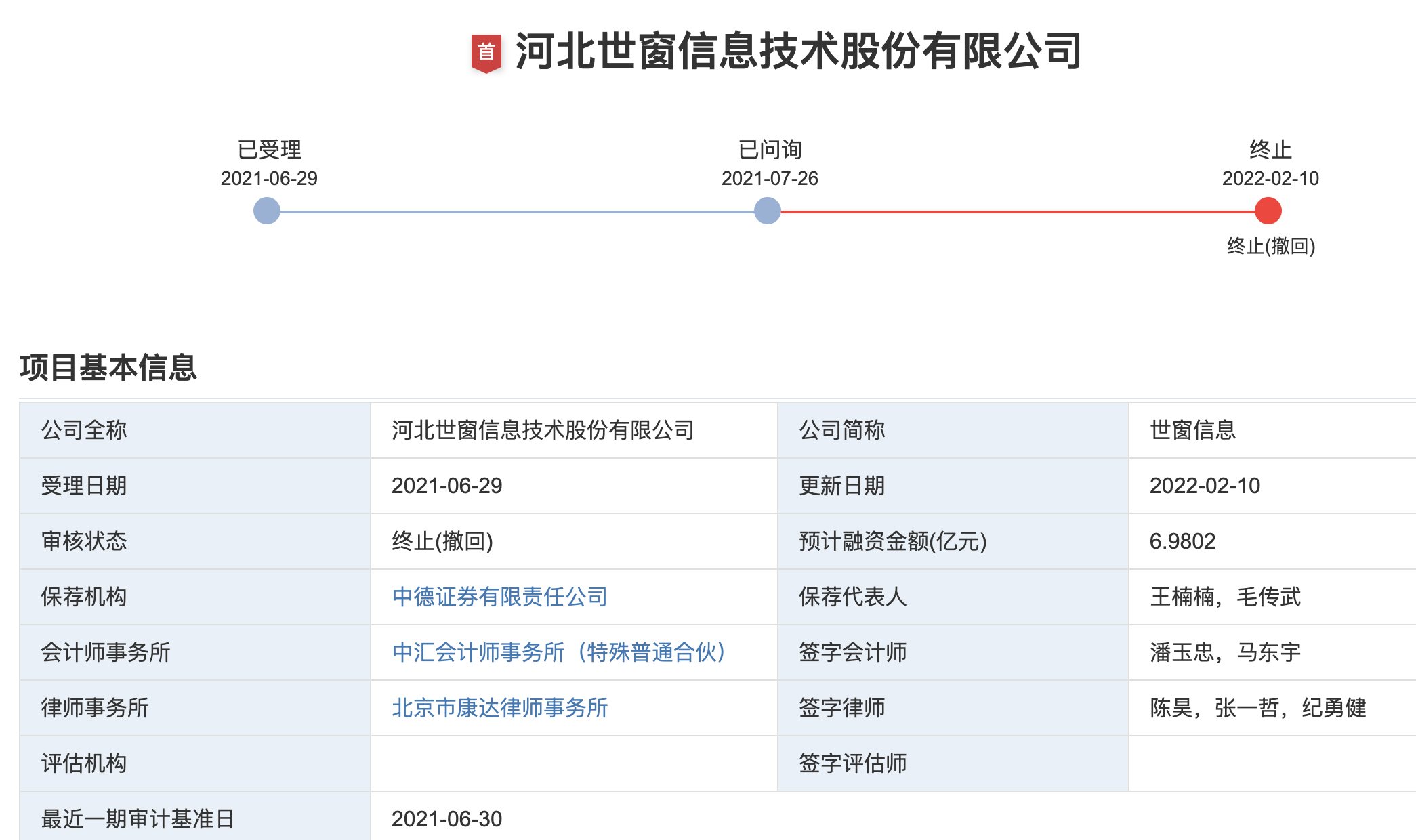Select the 已受理 timeline node
Screen dimensions: 1416x840
(267, 211)
